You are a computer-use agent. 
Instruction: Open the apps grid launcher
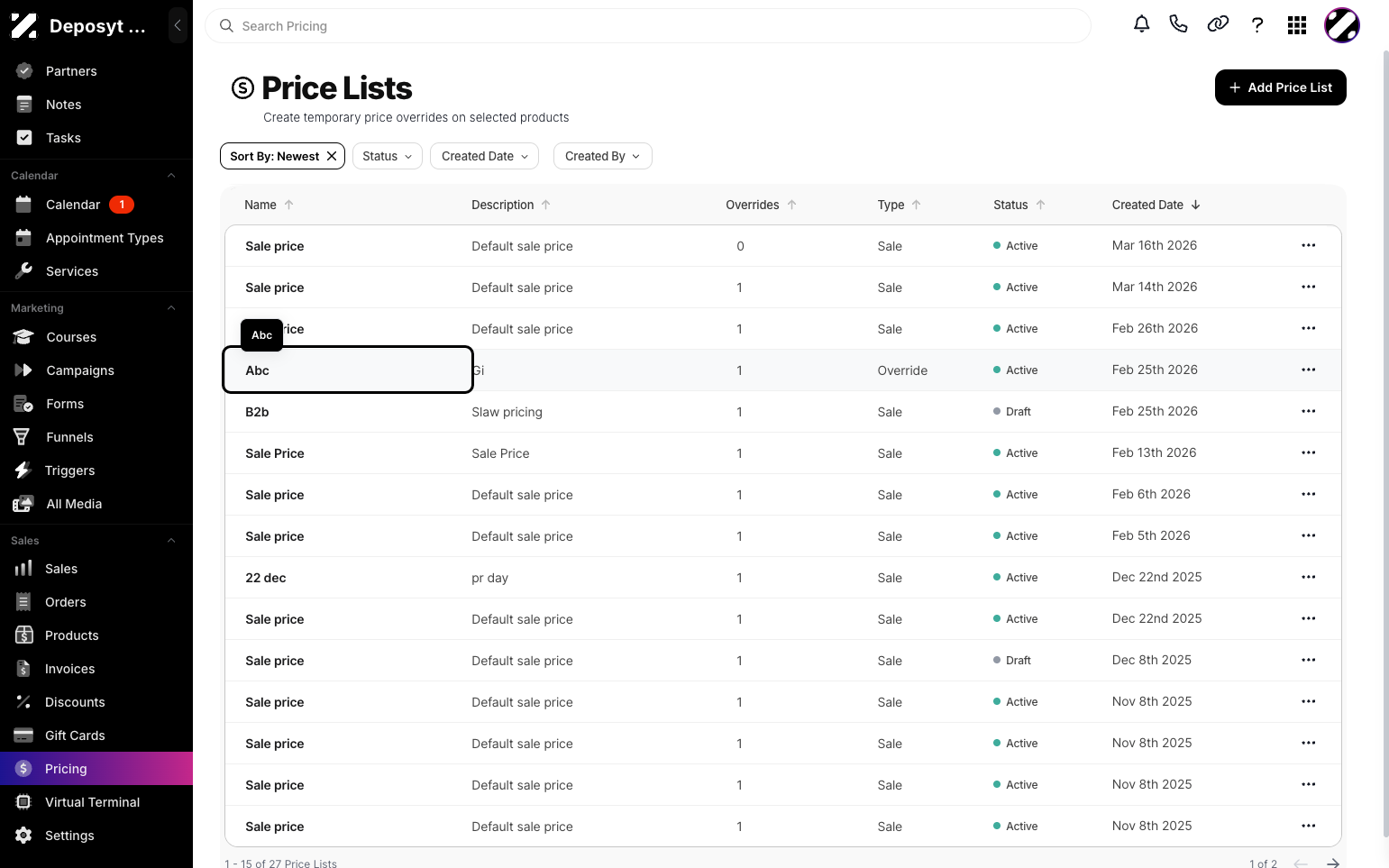pos(1297,25)
